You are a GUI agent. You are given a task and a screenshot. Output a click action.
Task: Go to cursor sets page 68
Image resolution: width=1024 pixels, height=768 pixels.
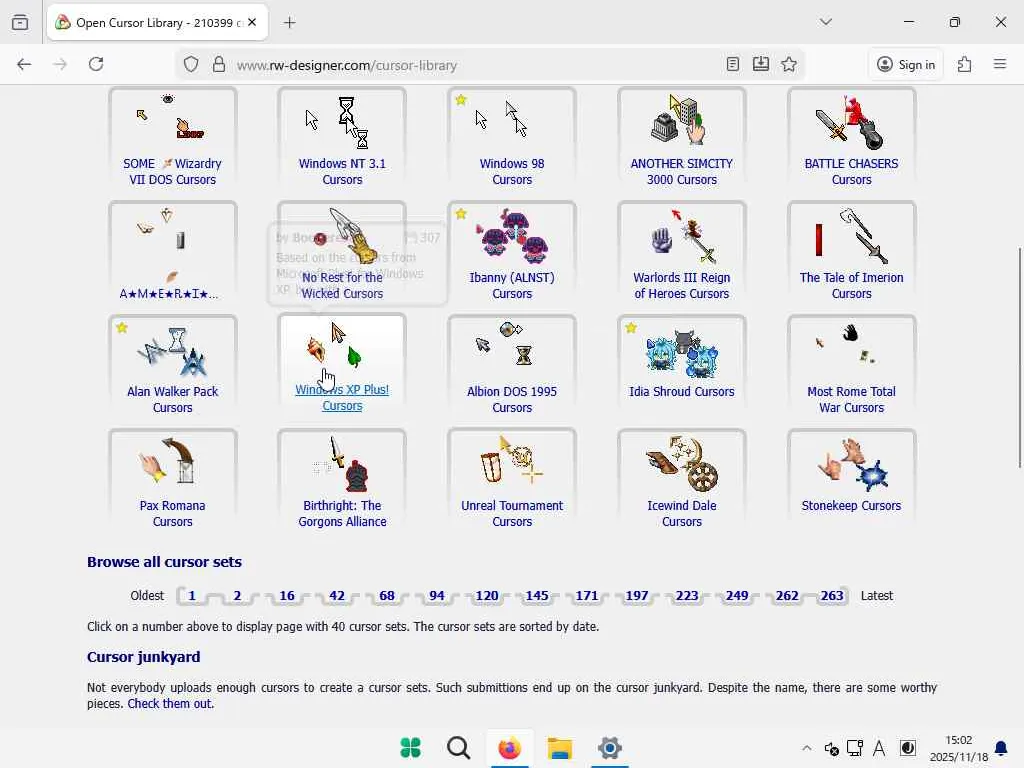coord(387,596)
